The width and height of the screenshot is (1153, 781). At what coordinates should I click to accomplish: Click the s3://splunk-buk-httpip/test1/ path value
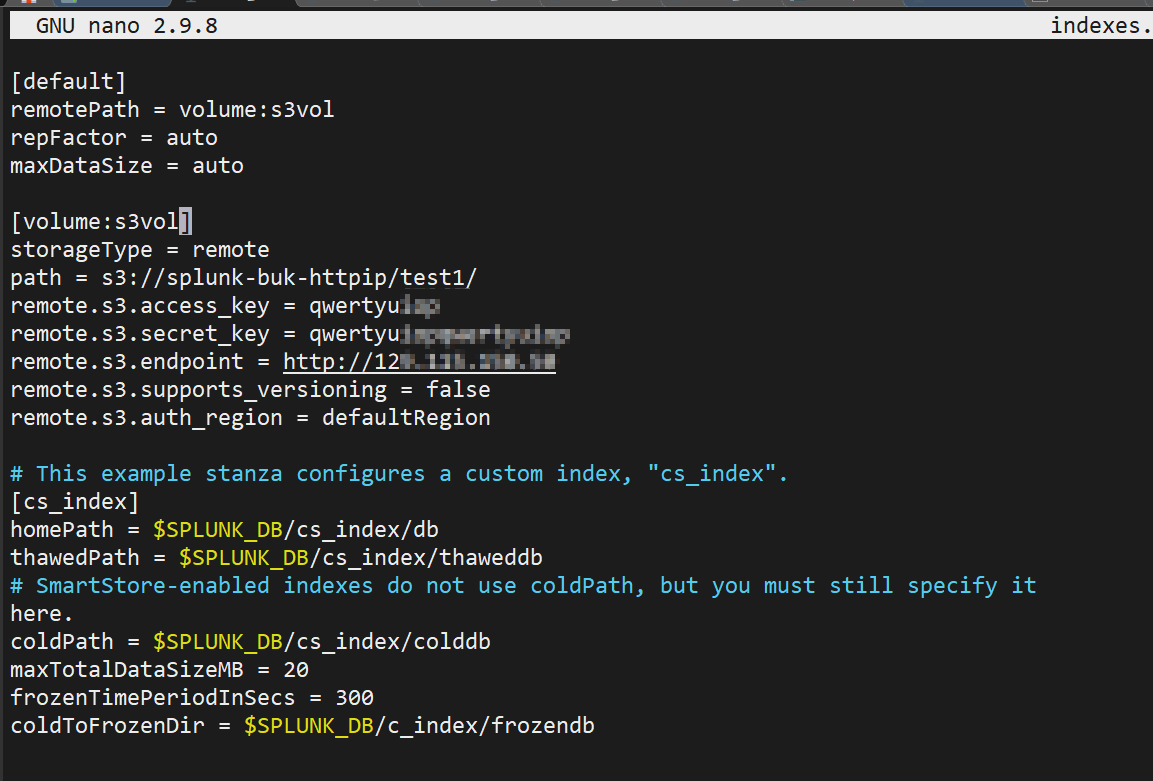pos(289,277)
